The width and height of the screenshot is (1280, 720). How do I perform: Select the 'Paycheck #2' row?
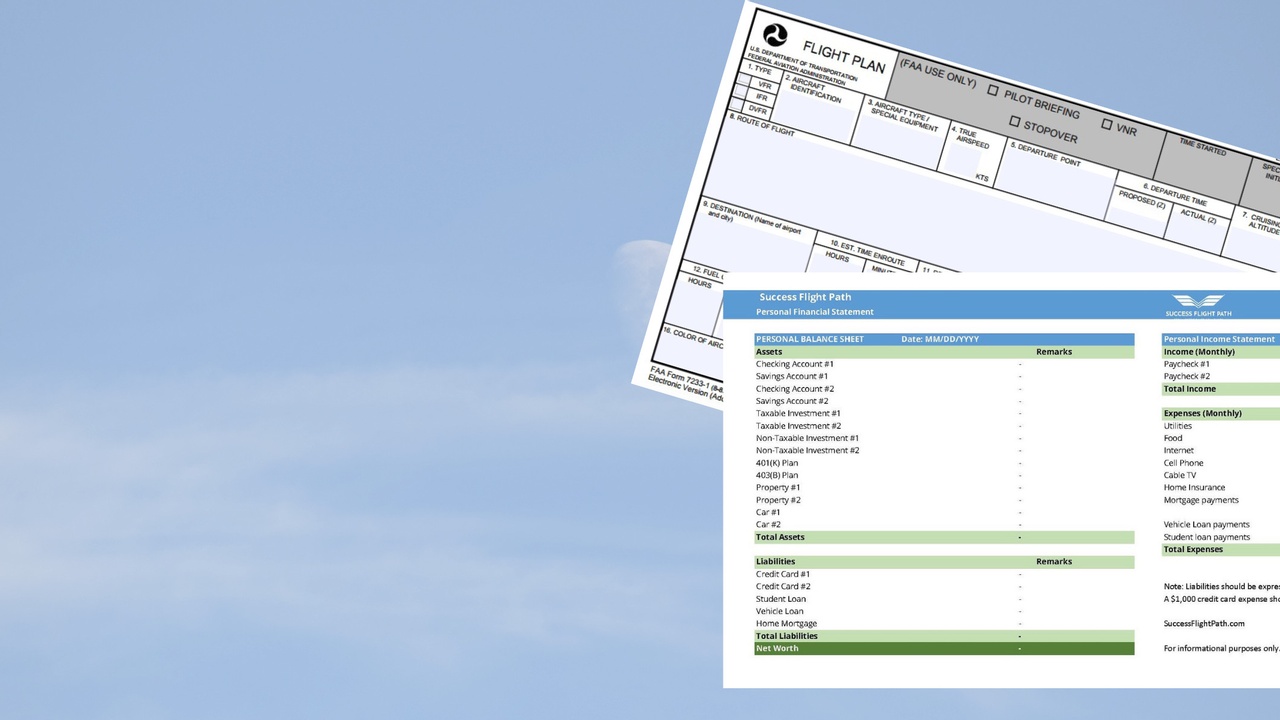tap(1220, 376)
